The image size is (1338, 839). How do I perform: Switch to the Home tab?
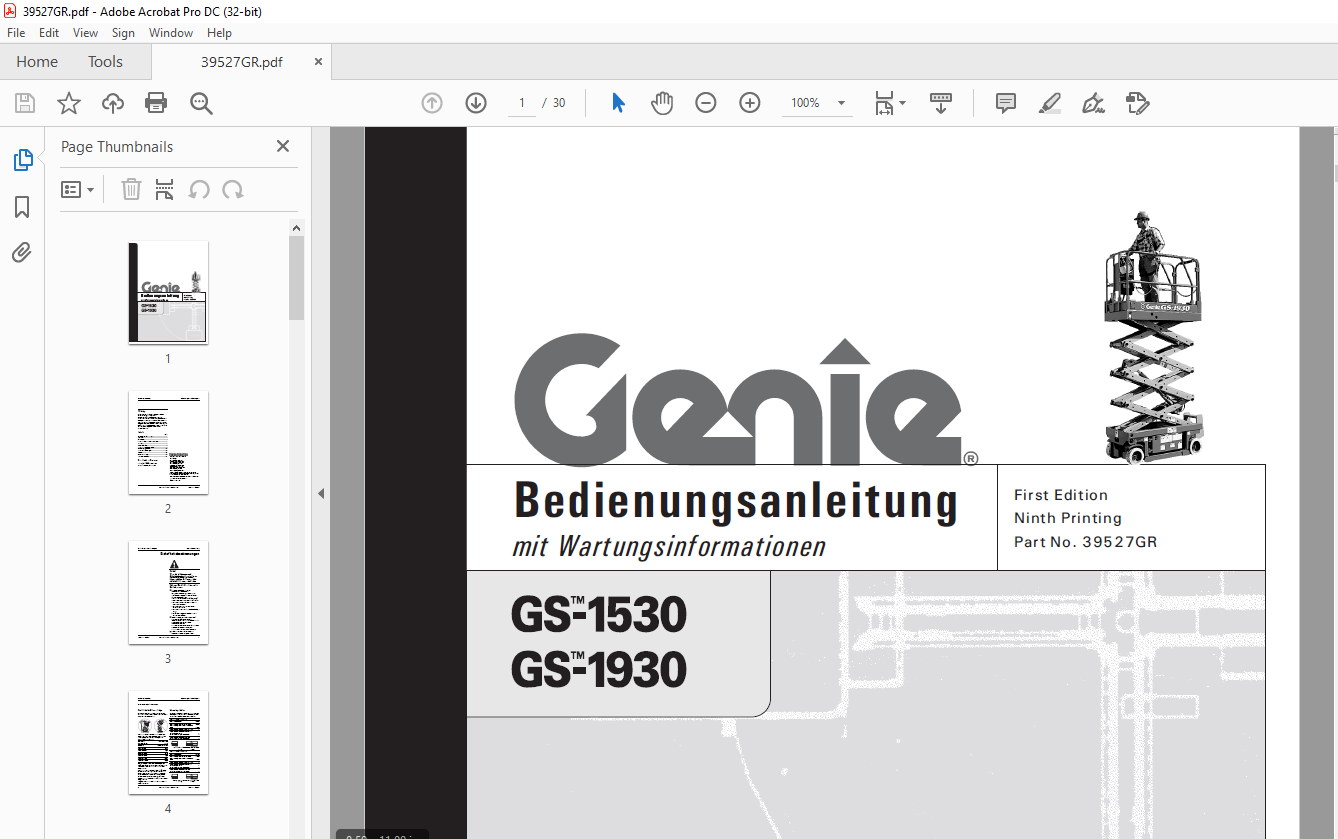point(37,62)
